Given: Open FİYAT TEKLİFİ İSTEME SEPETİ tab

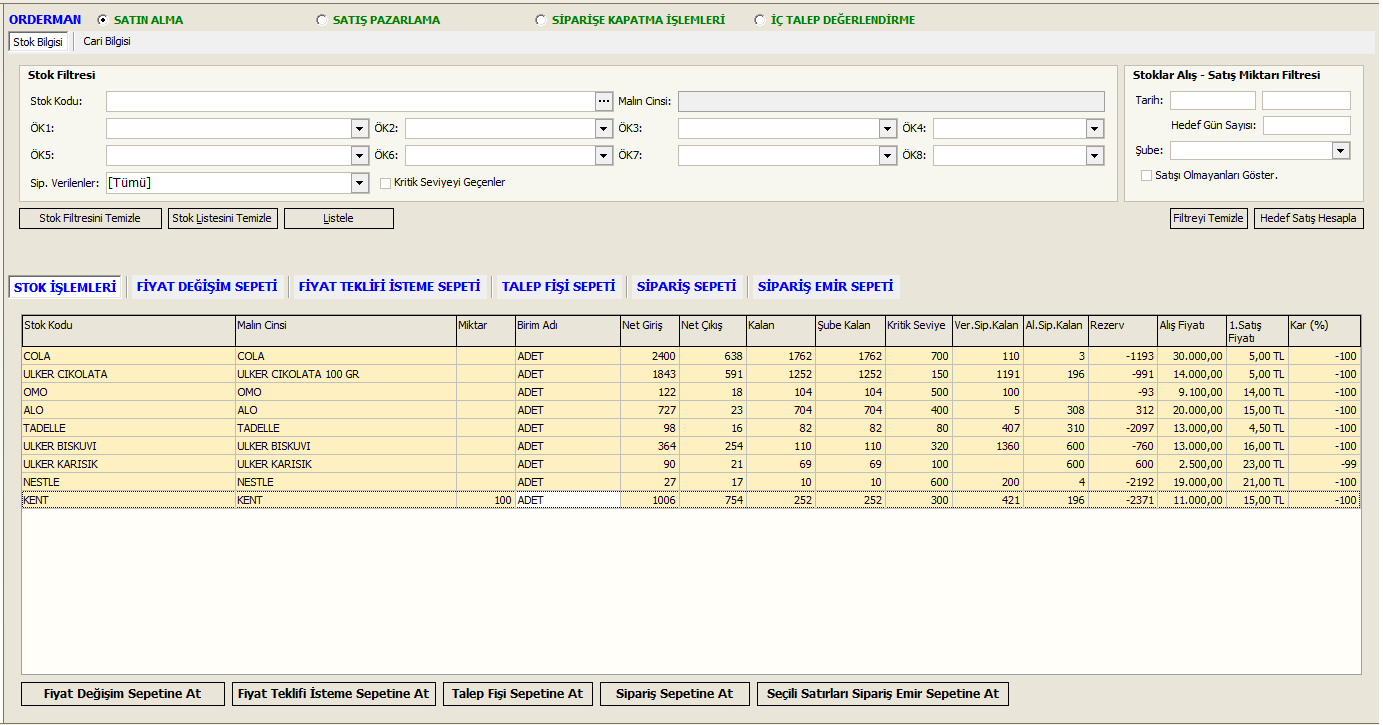Looking at the screenshot, I should 389,287.
